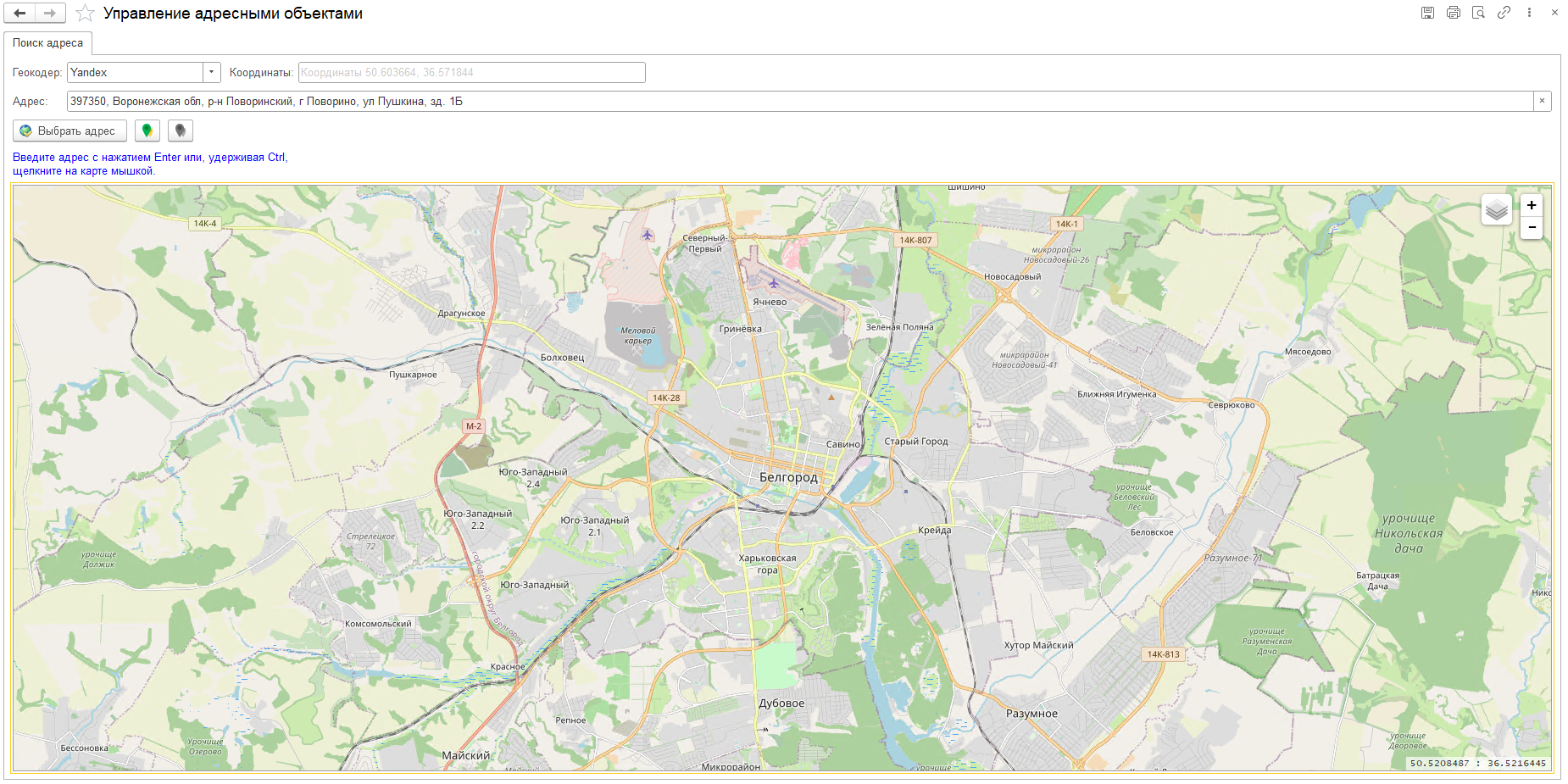Print the current form
1568x784 pixels.
(x=1453, y=13)
